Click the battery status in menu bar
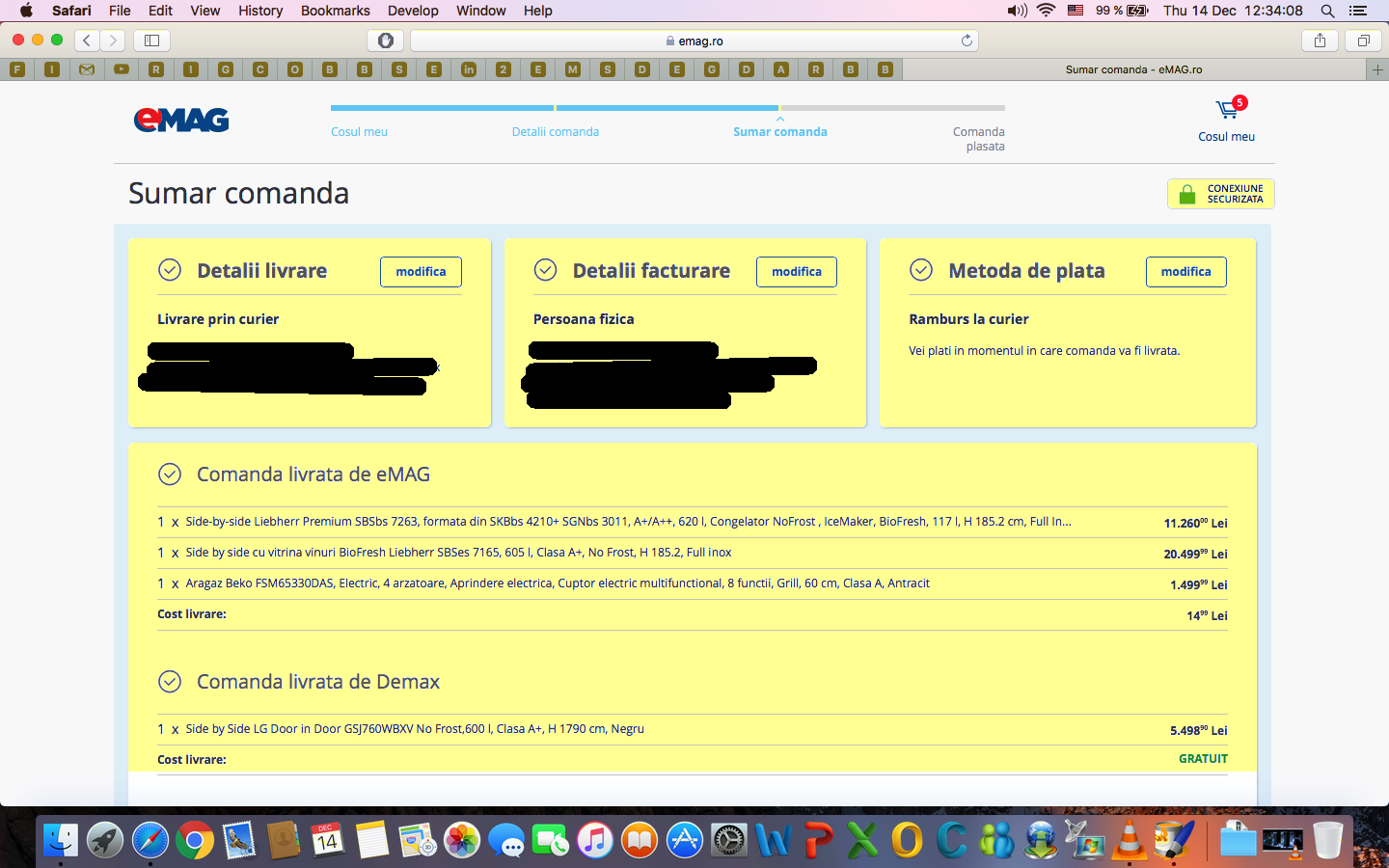The image size is (1389, 868). (1122, 11)
